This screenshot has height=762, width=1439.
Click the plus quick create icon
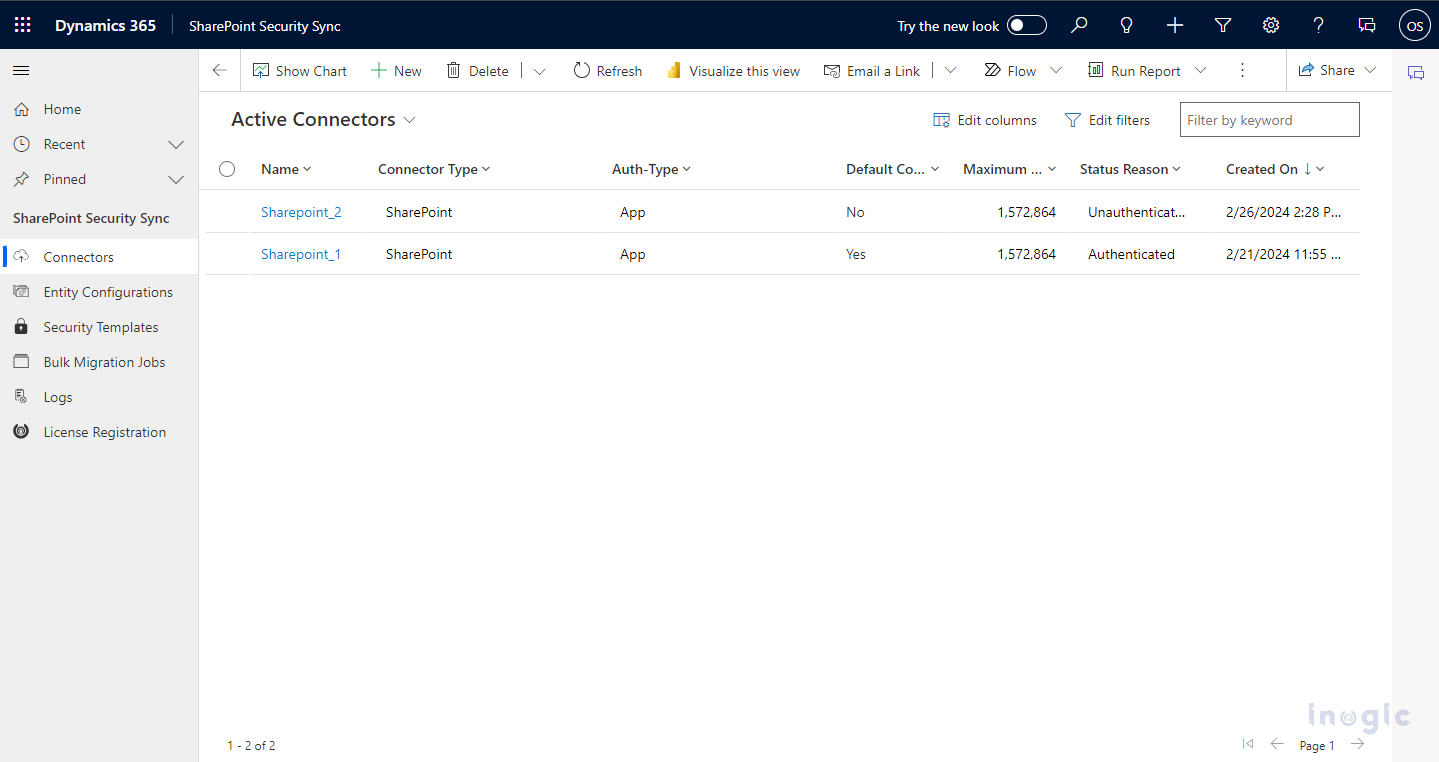pos(1175,25)
